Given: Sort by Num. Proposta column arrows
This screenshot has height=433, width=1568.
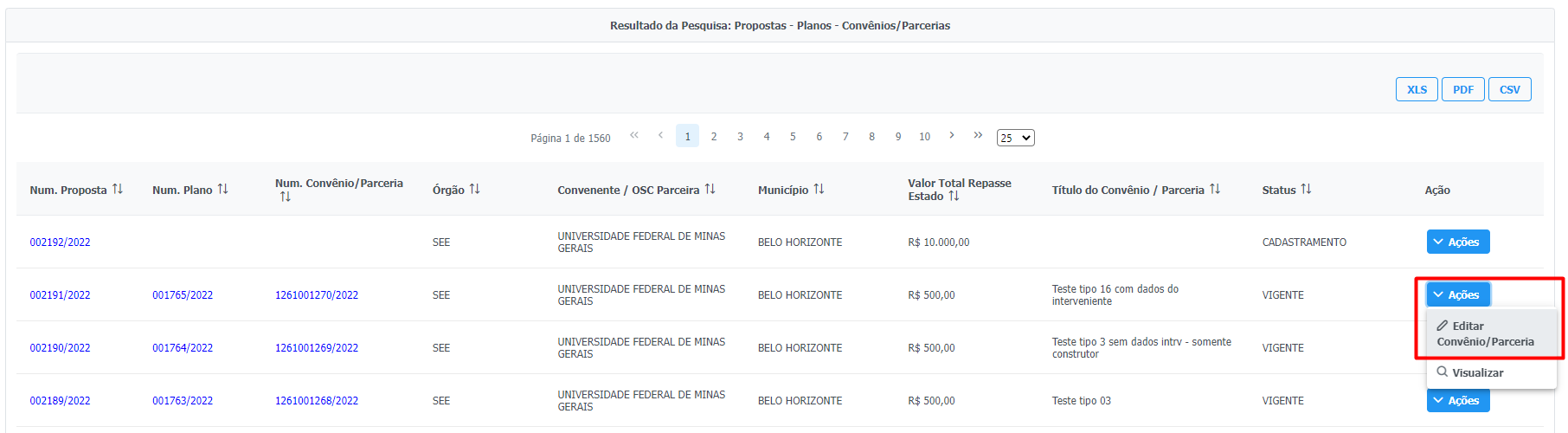Looking at the screenshot, I should 118,190.
